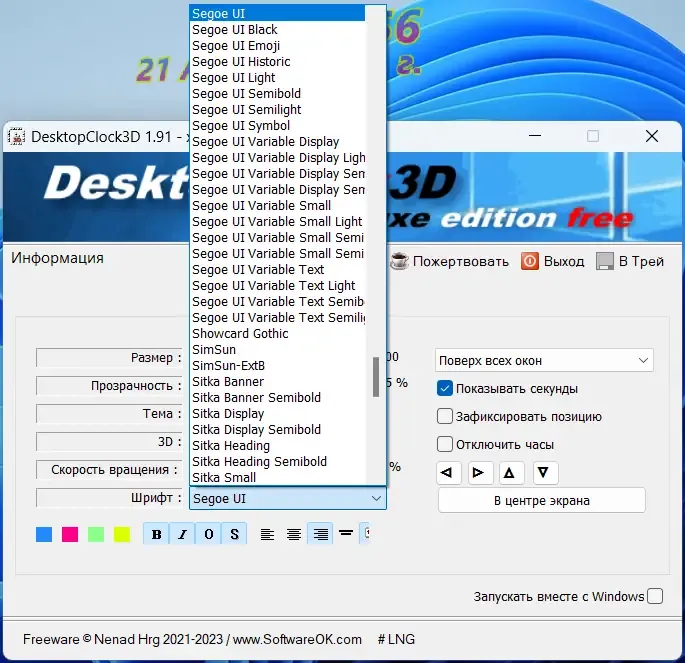
Task: Select Segoe UI Historic font
Action: (x=277, y=62)
